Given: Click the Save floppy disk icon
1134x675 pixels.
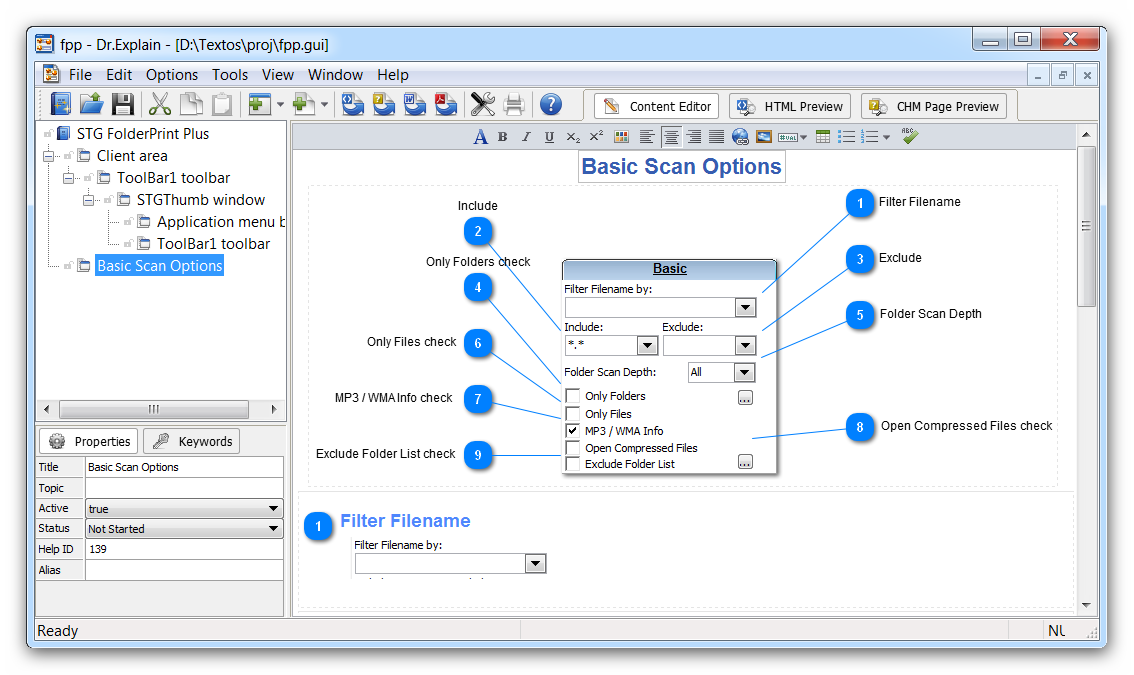Looking at the screenshot, I should click(x=123, y=104).
